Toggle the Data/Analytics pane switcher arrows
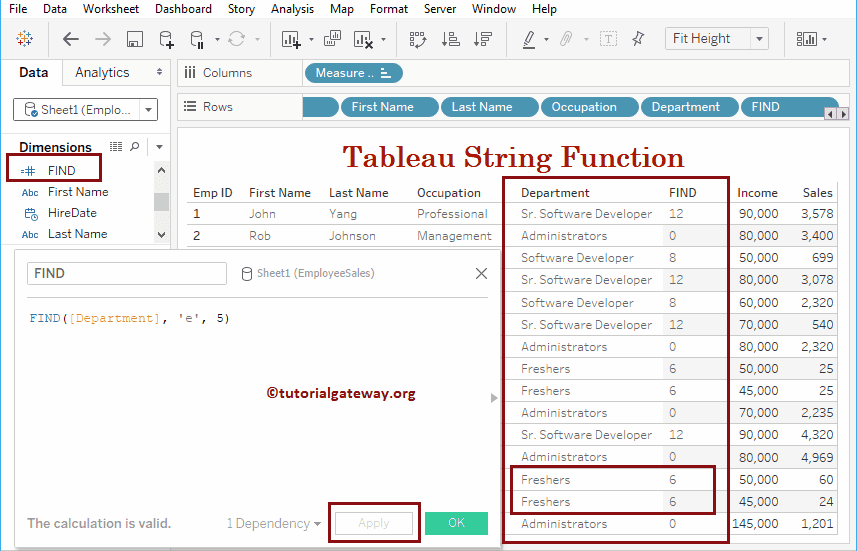The width and height of the screenshot is (857, 551). [x=159, y=72]
